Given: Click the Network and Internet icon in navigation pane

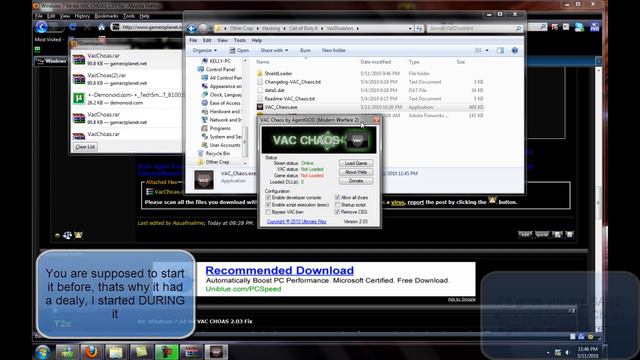Looking at the screenshot, I should (x=205, y=120).
